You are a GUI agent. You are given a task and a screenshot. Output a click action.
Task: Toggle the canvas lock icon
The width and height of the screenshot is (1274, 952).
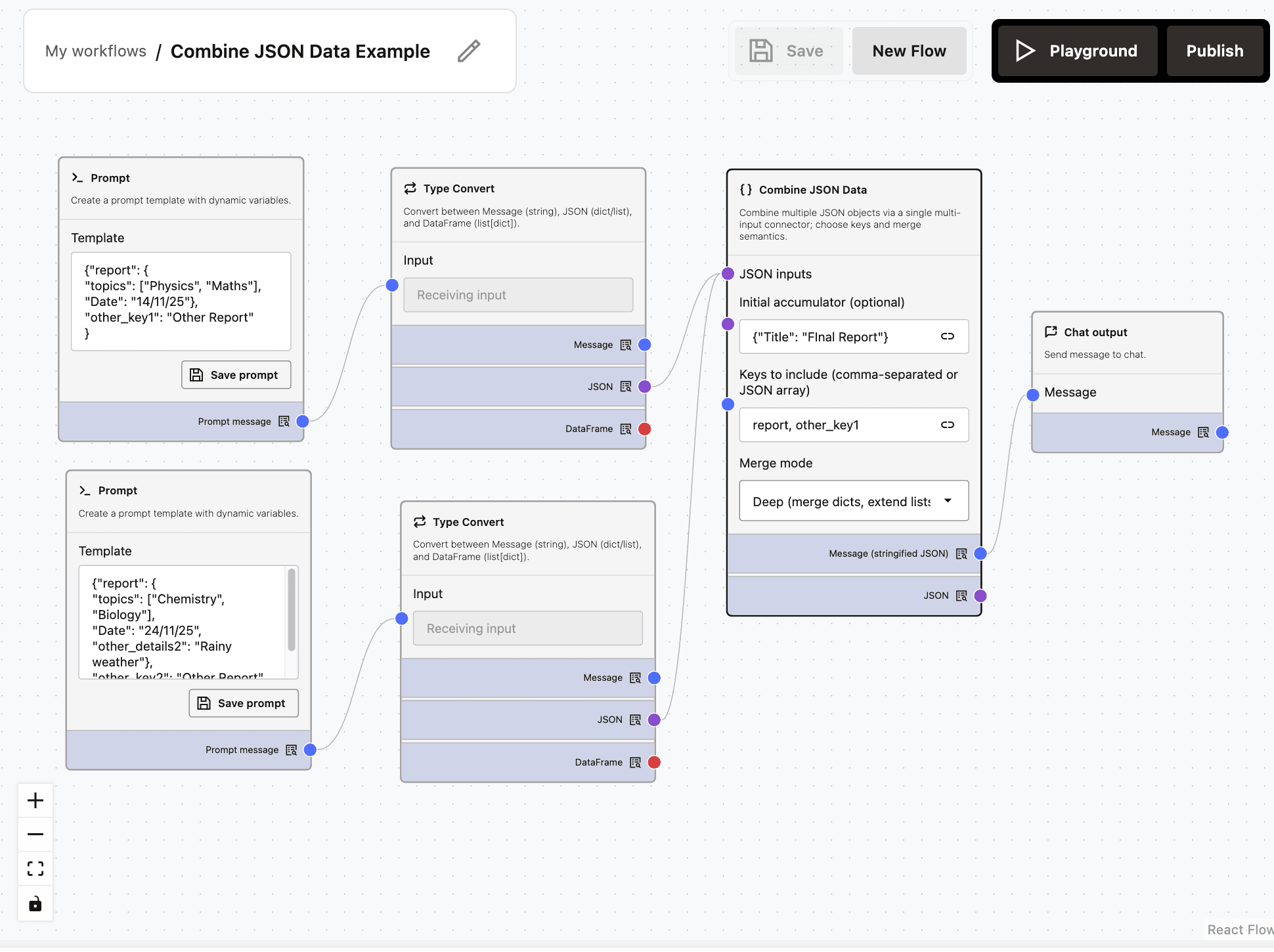click(x=35, y=904)
